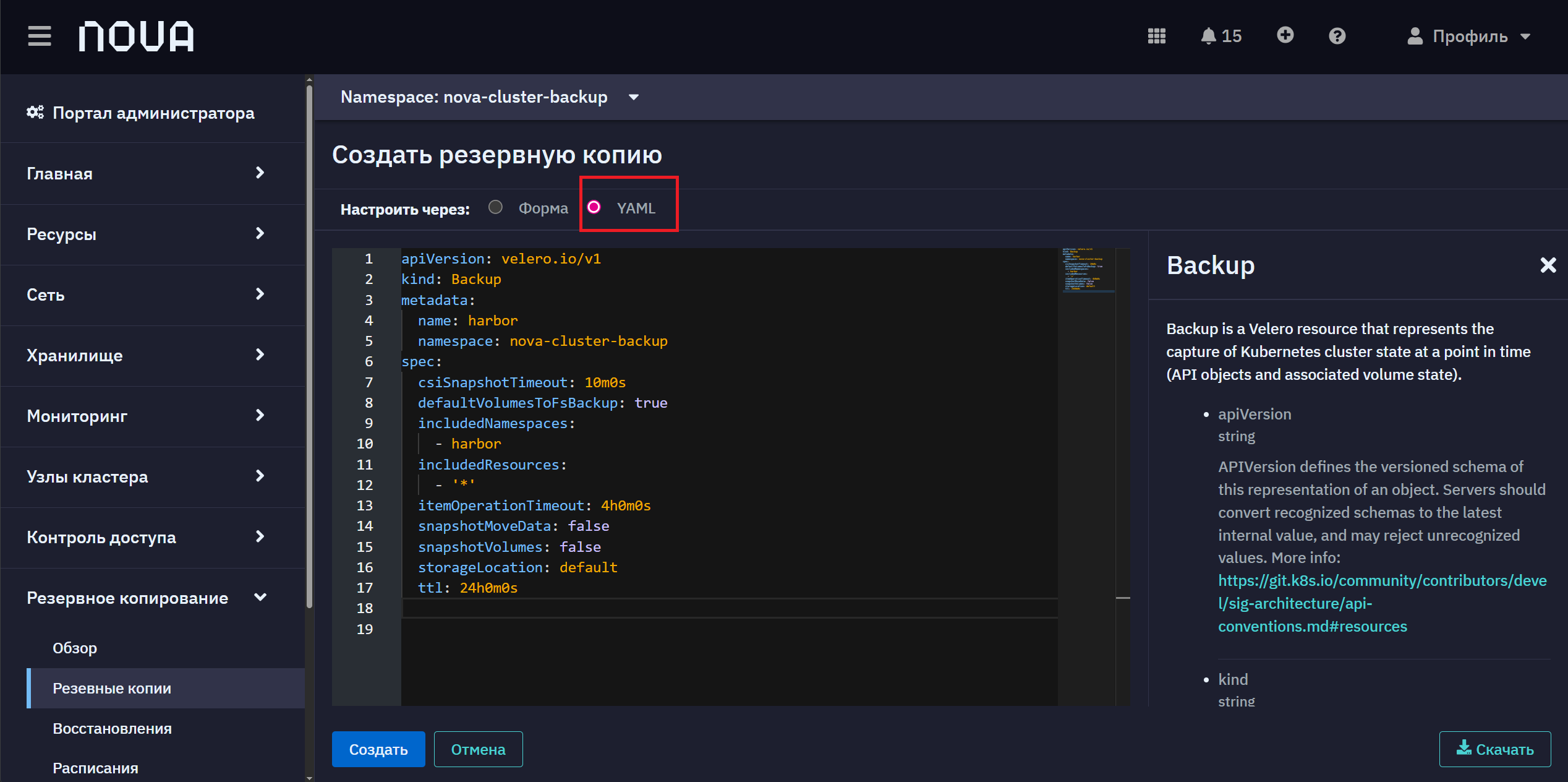Select the YAML radio option
Image resolution: width=1568 pixels, height=782 pixels.
[594, 207]
